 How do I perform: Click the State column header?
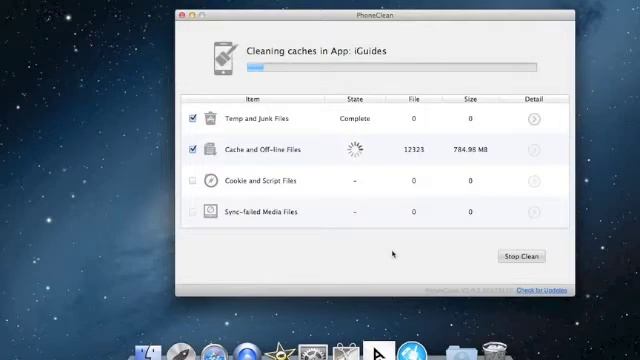coord(355,99)
